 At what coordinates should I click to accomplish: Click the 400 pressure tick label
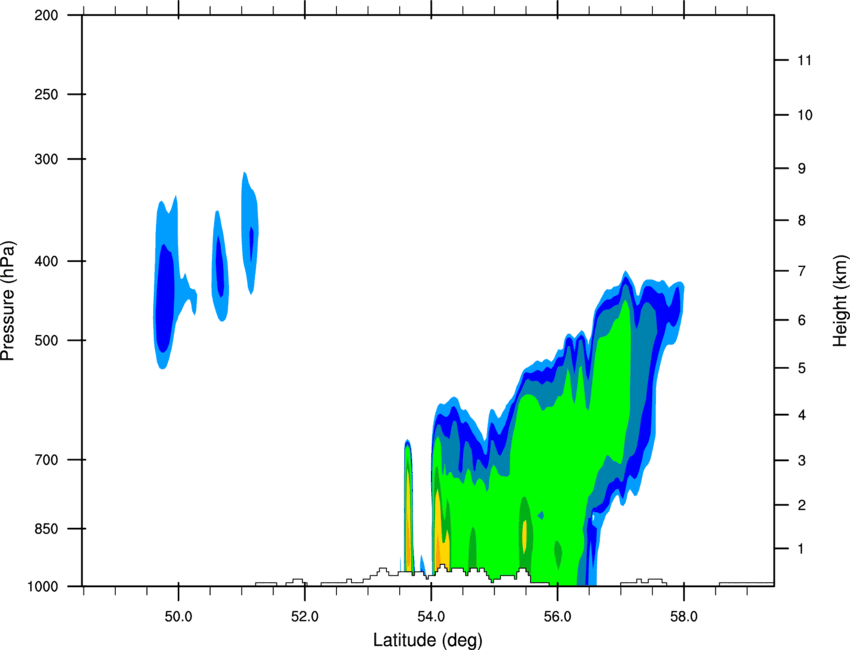point(46,261)
